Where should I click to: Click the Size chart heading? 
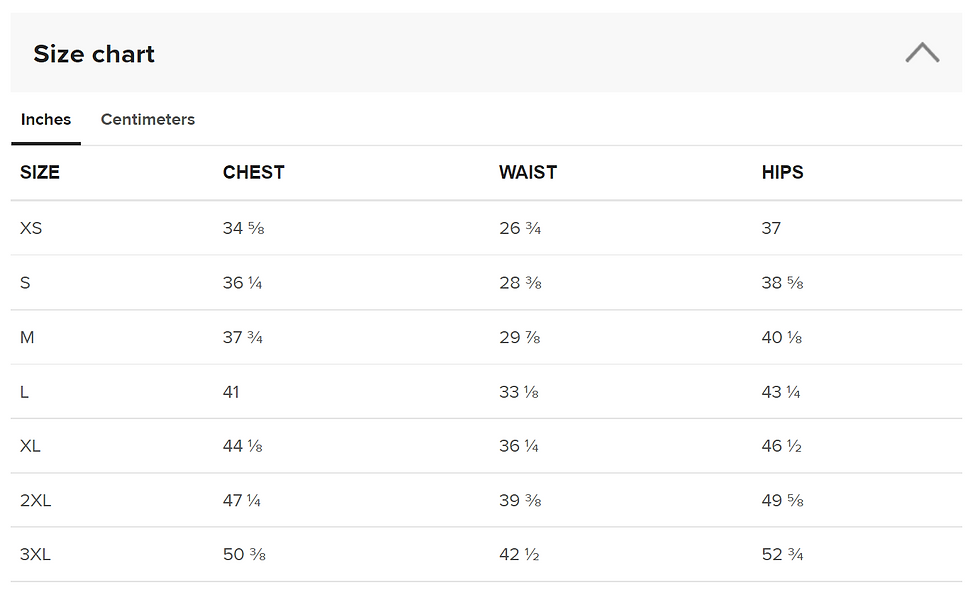coord(94,54)
